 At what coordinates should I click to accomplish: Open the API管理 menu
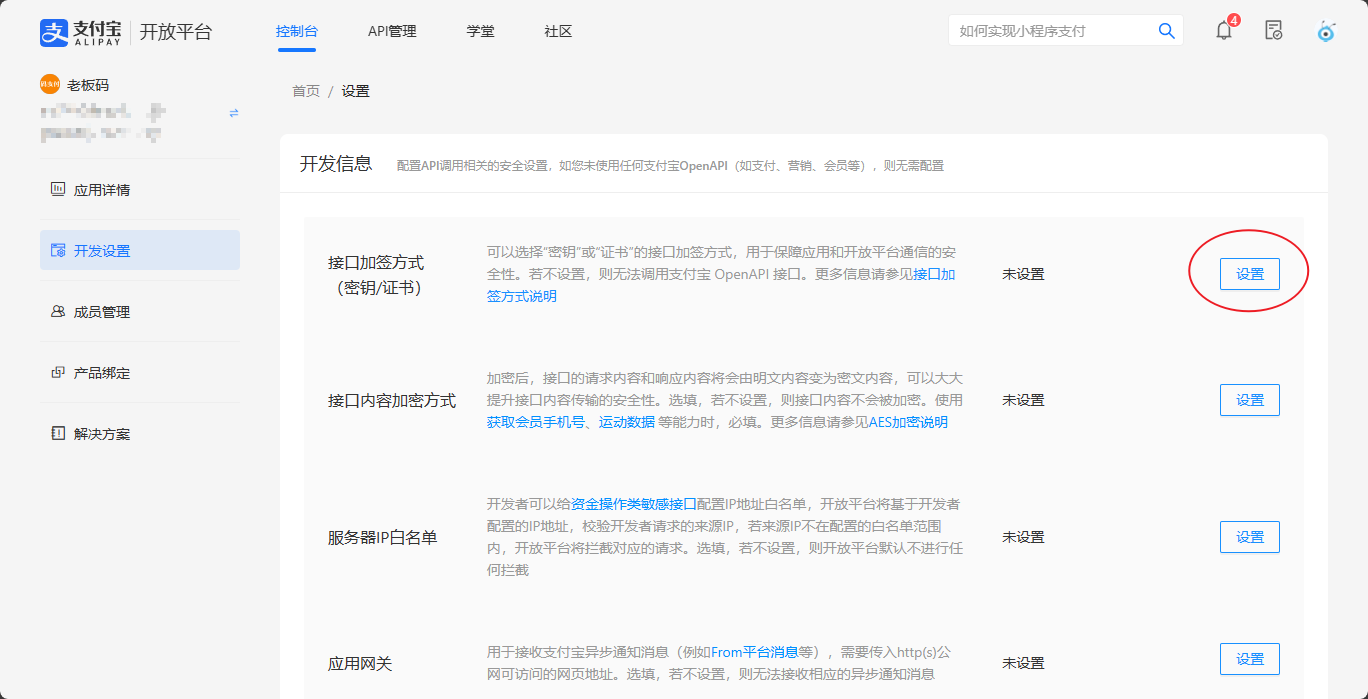(392, 31)
